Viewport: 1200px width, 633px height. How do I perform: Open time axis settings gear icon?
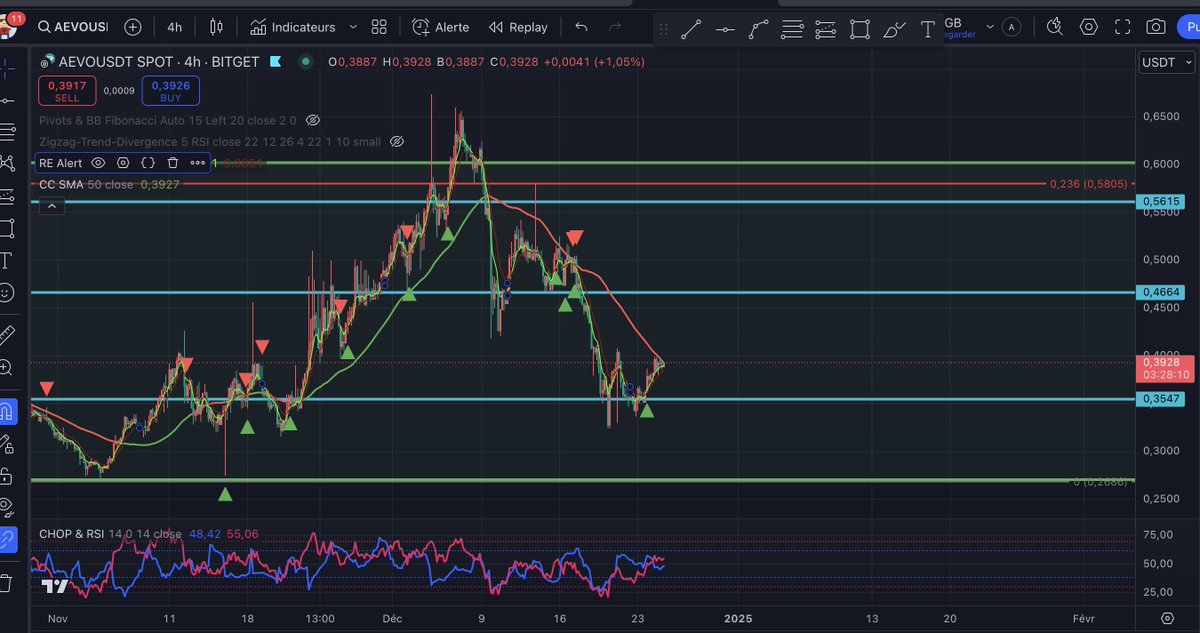pos(1167,619)
